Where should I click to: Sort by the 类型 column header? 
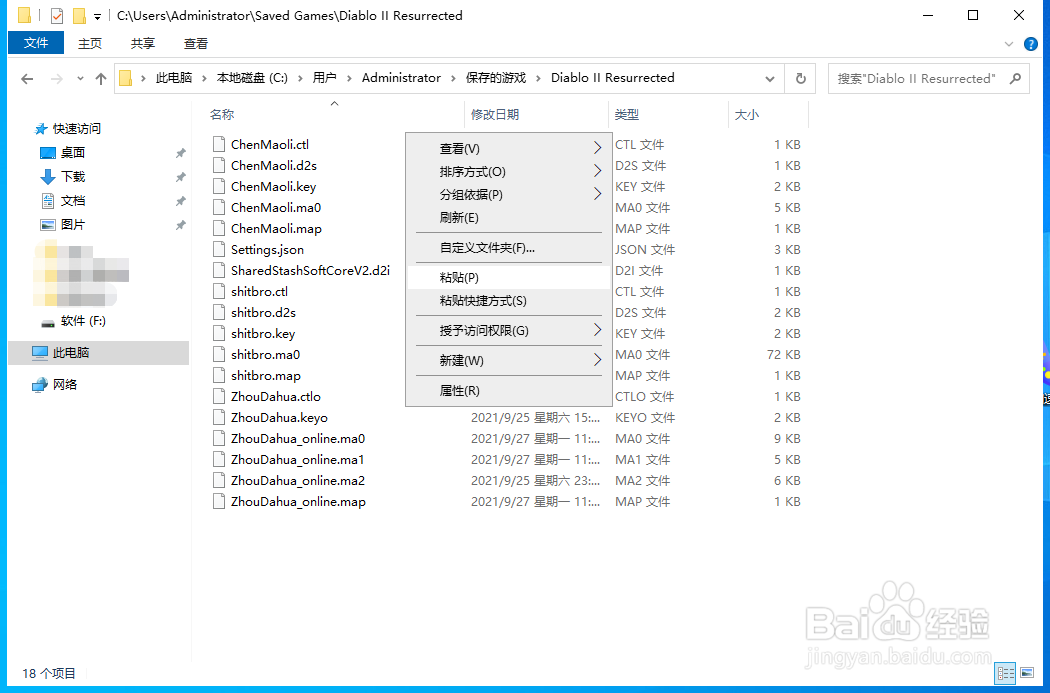pyautogui.click(x=627, y=114)
